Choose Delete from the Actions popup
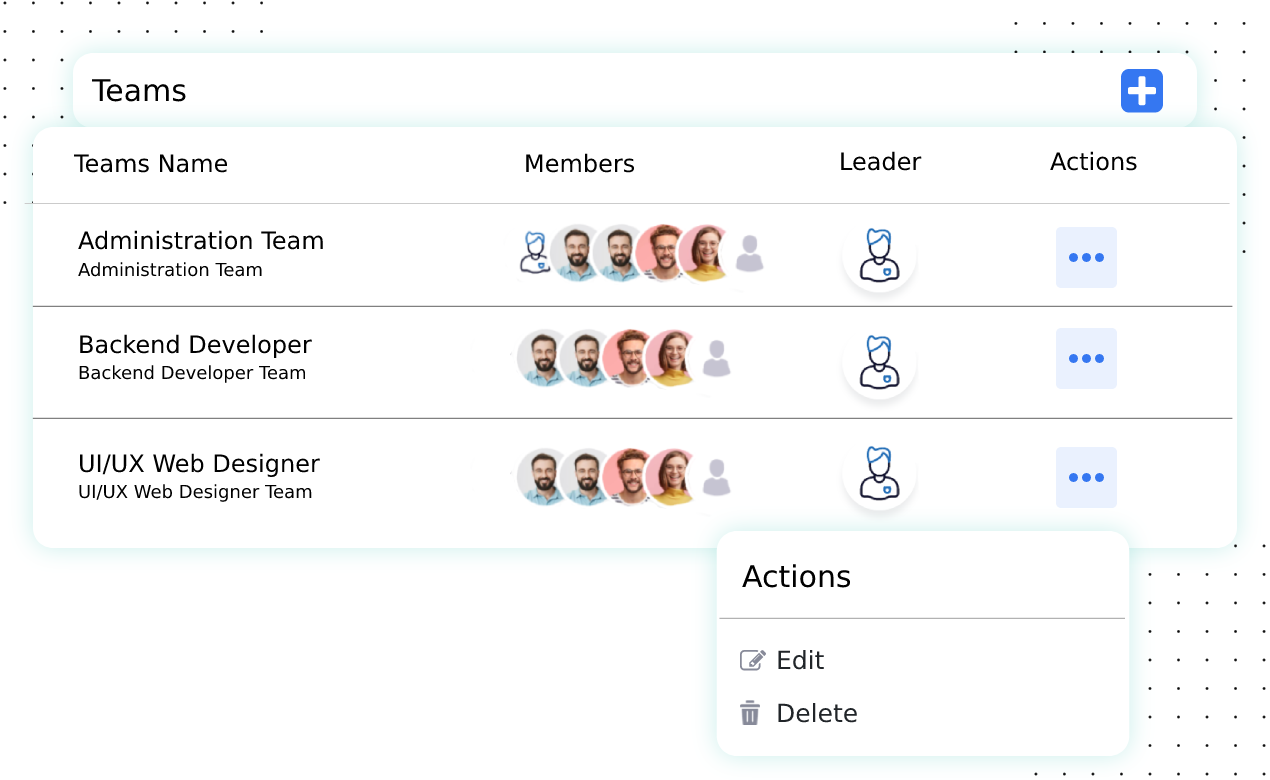The height and width of the screenshot is (780, 1270). [x=816, y=713]
